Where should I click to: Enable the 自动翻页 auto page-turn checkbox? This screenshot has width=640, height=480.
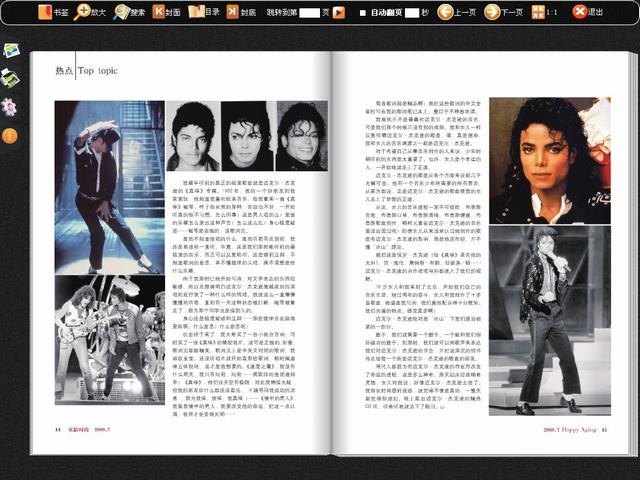click(362, 13)
